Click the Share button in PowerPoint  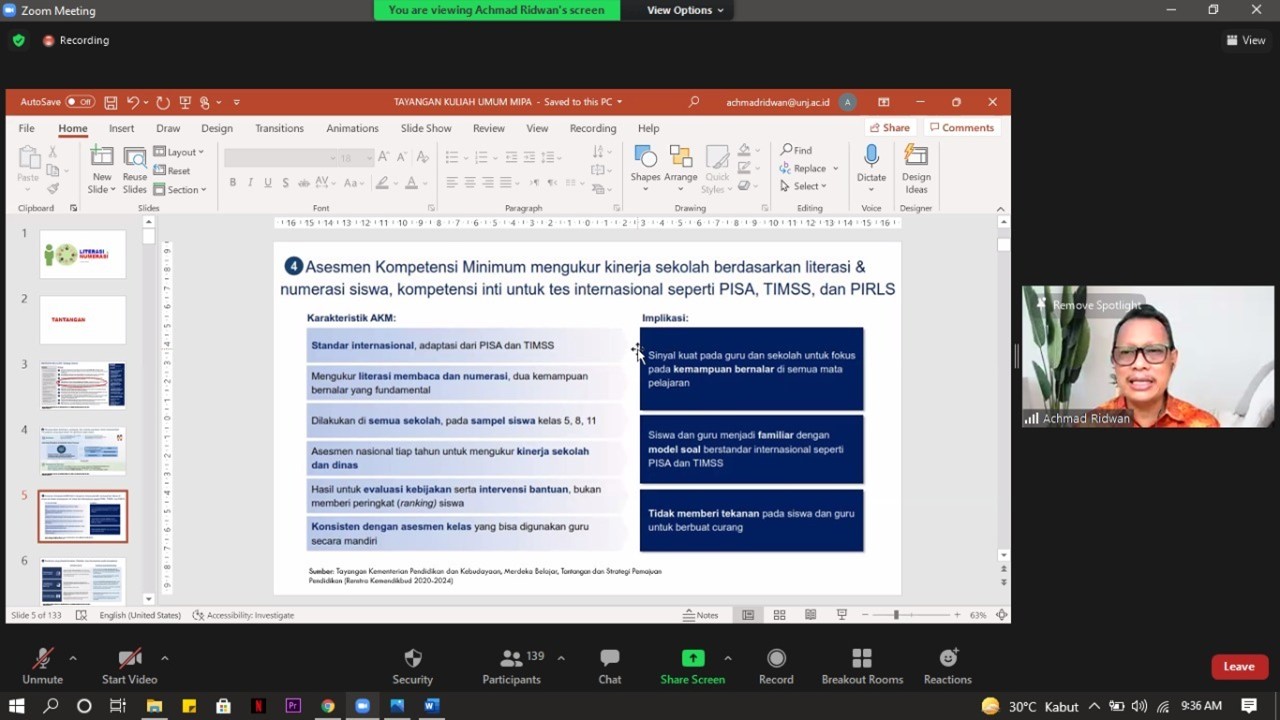tap(890, 128)
